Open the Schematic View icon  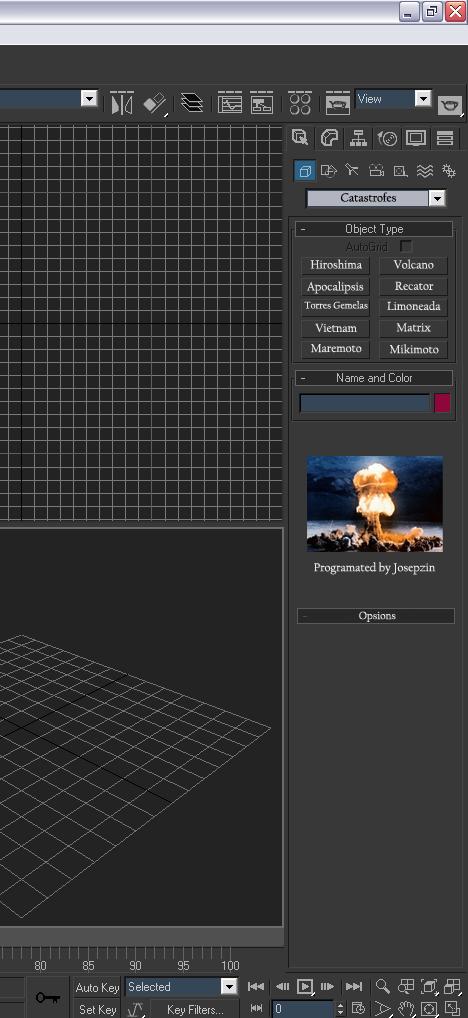pos(262,103)
